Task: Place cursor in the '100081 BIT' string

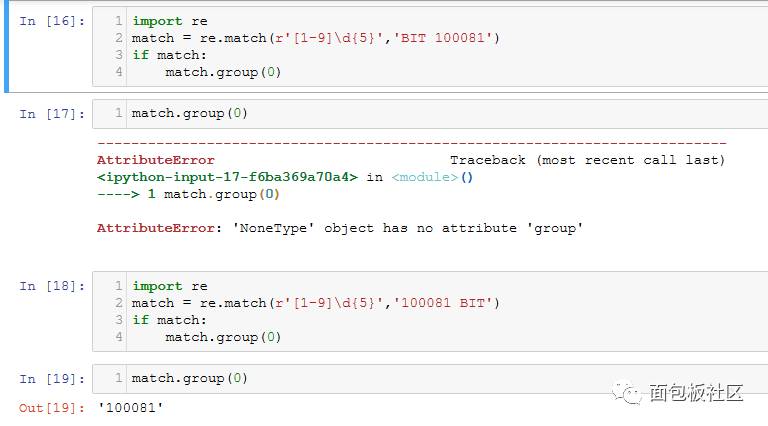Action: pos(446,303)
